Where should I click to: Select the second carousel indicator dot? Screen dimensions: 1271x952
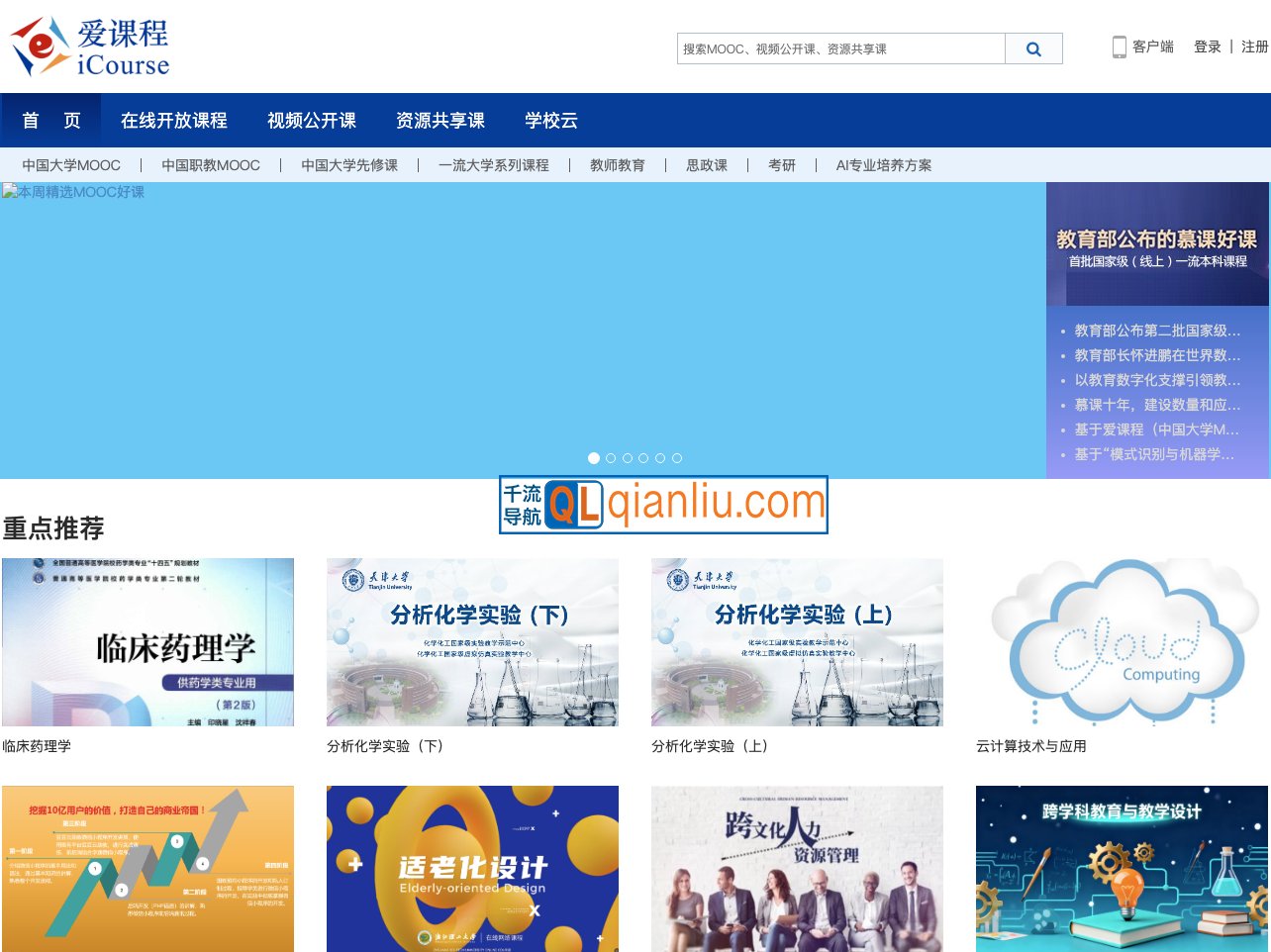[611, 458]
